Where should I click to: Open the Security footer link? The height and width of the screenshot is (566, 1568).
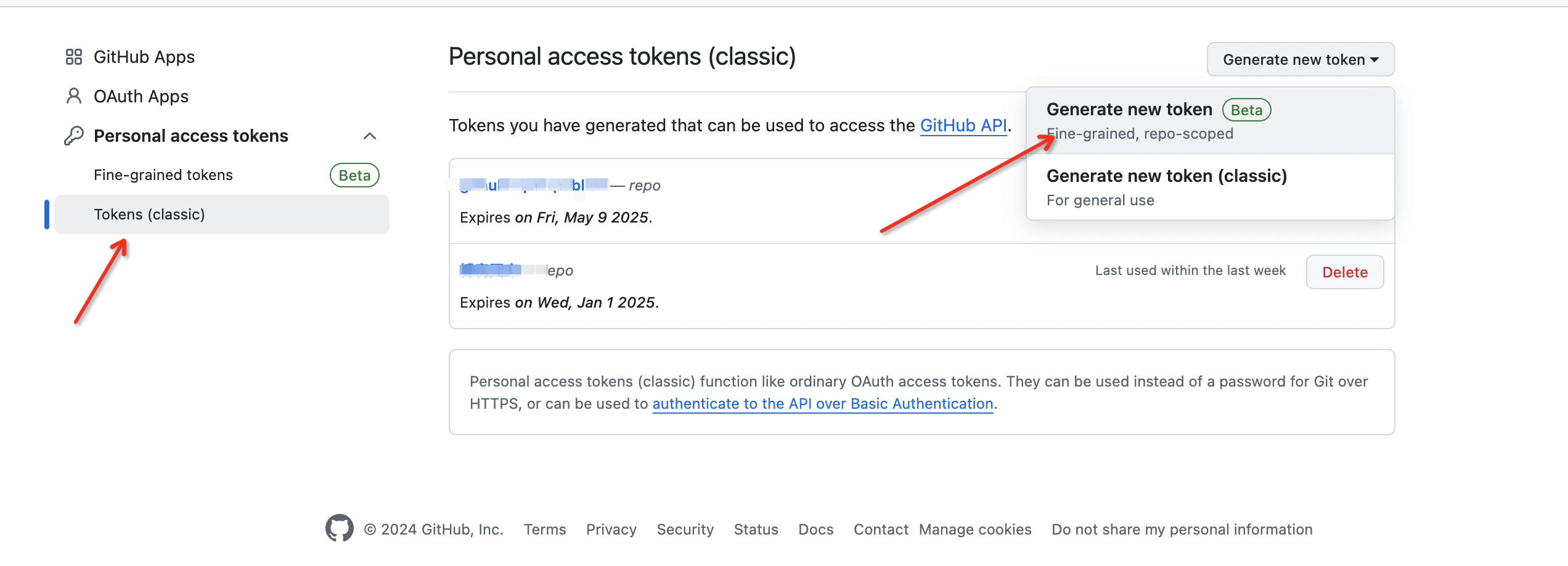click(x=685, y=530)
